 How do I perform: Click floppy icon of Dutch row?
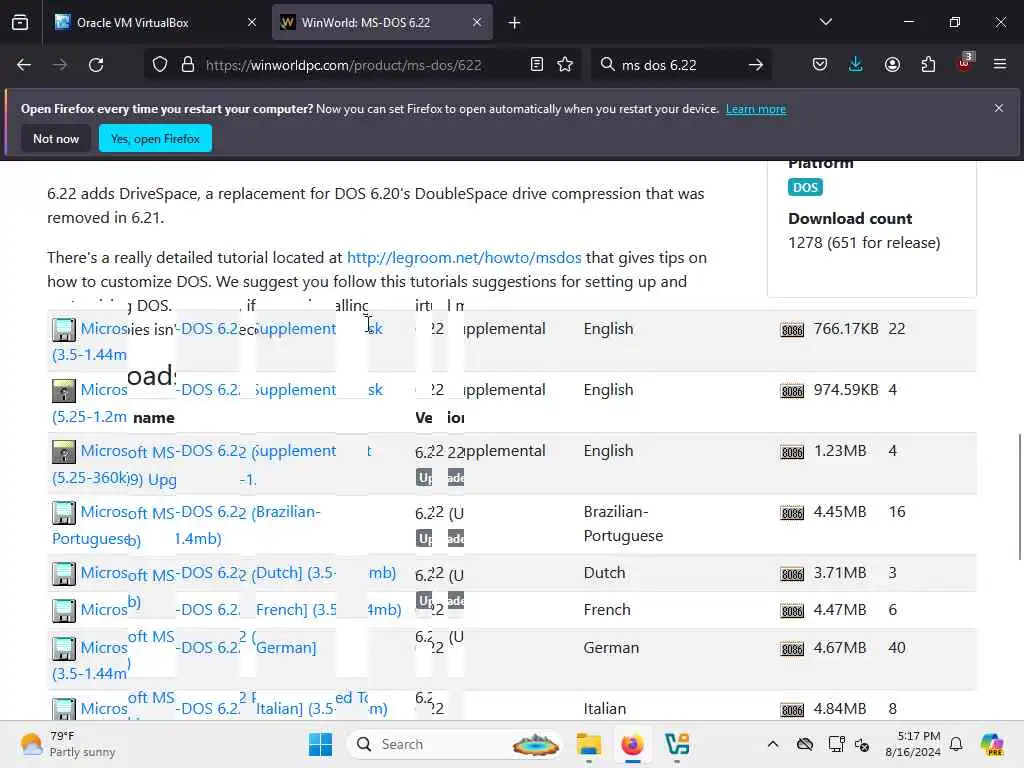[63, 574]
